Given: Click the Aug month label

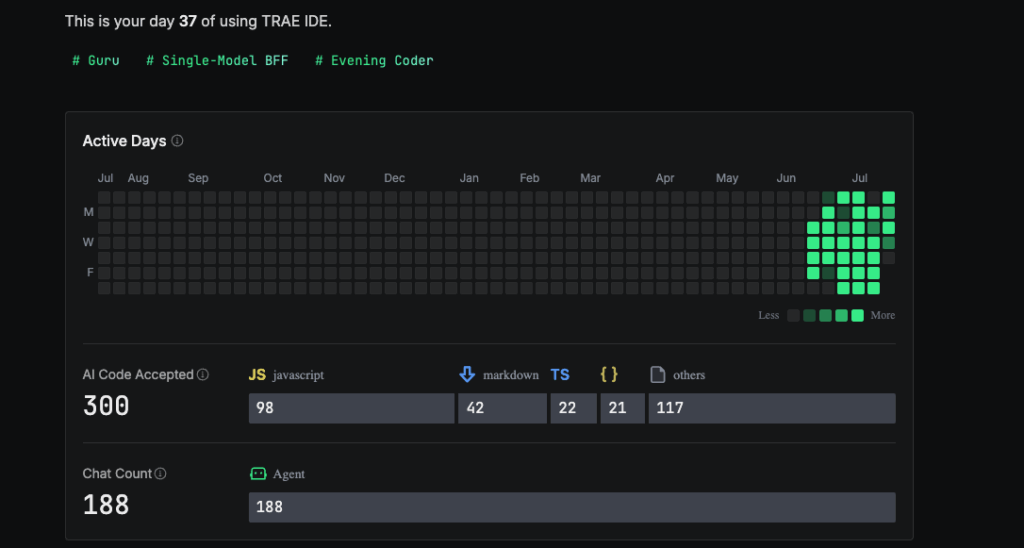Looking at the screenshot, I should (138, 178).
